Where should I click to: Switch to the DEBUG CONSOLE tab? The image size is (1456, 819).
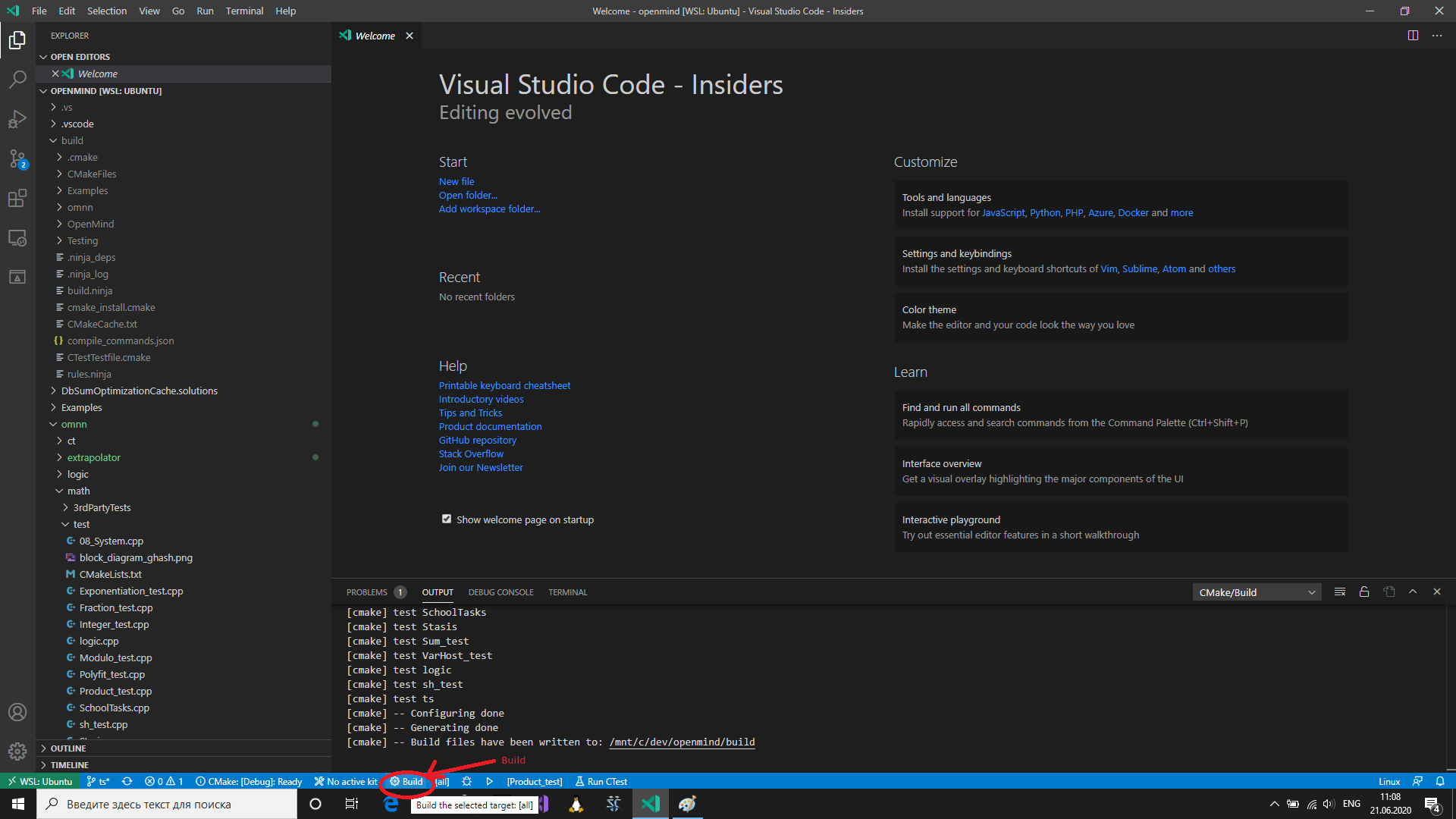pos(500,592)
